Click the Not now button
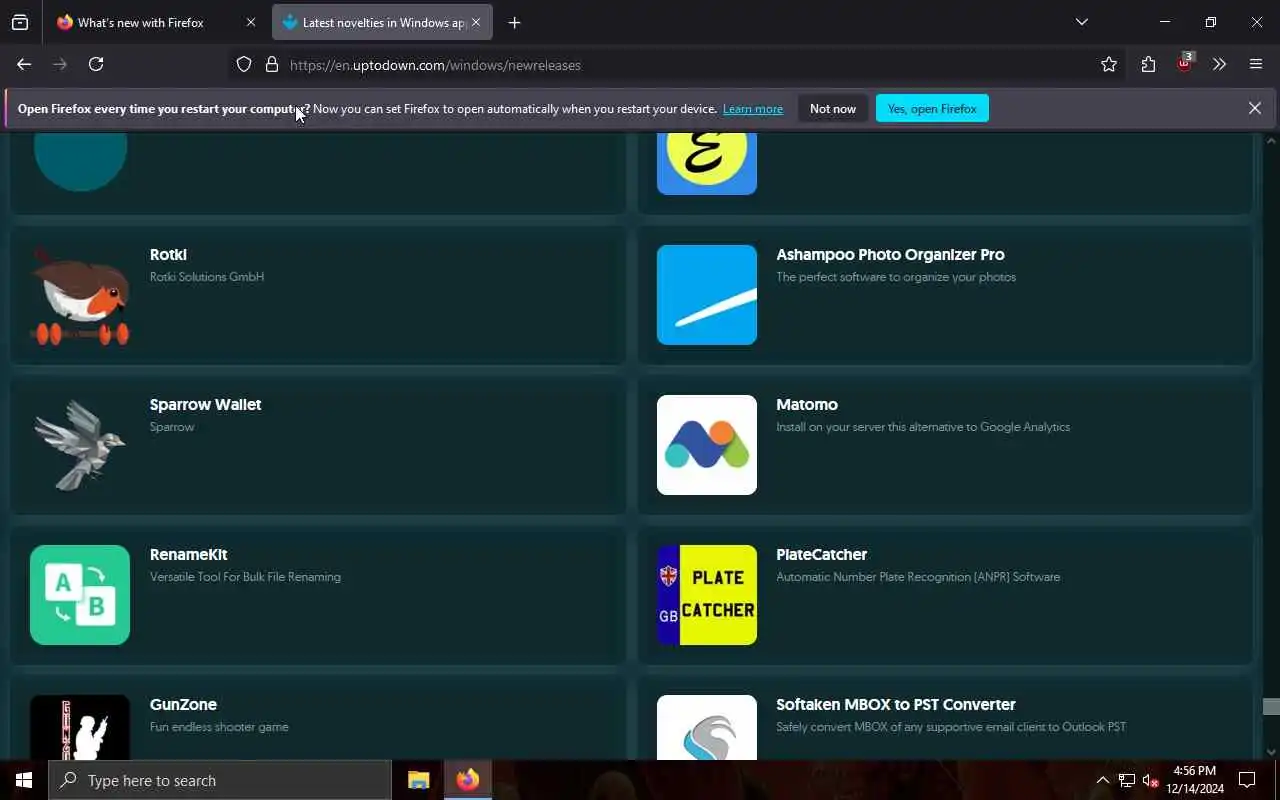This screenshot has height=800, width=1280. (x=833, y=108)
